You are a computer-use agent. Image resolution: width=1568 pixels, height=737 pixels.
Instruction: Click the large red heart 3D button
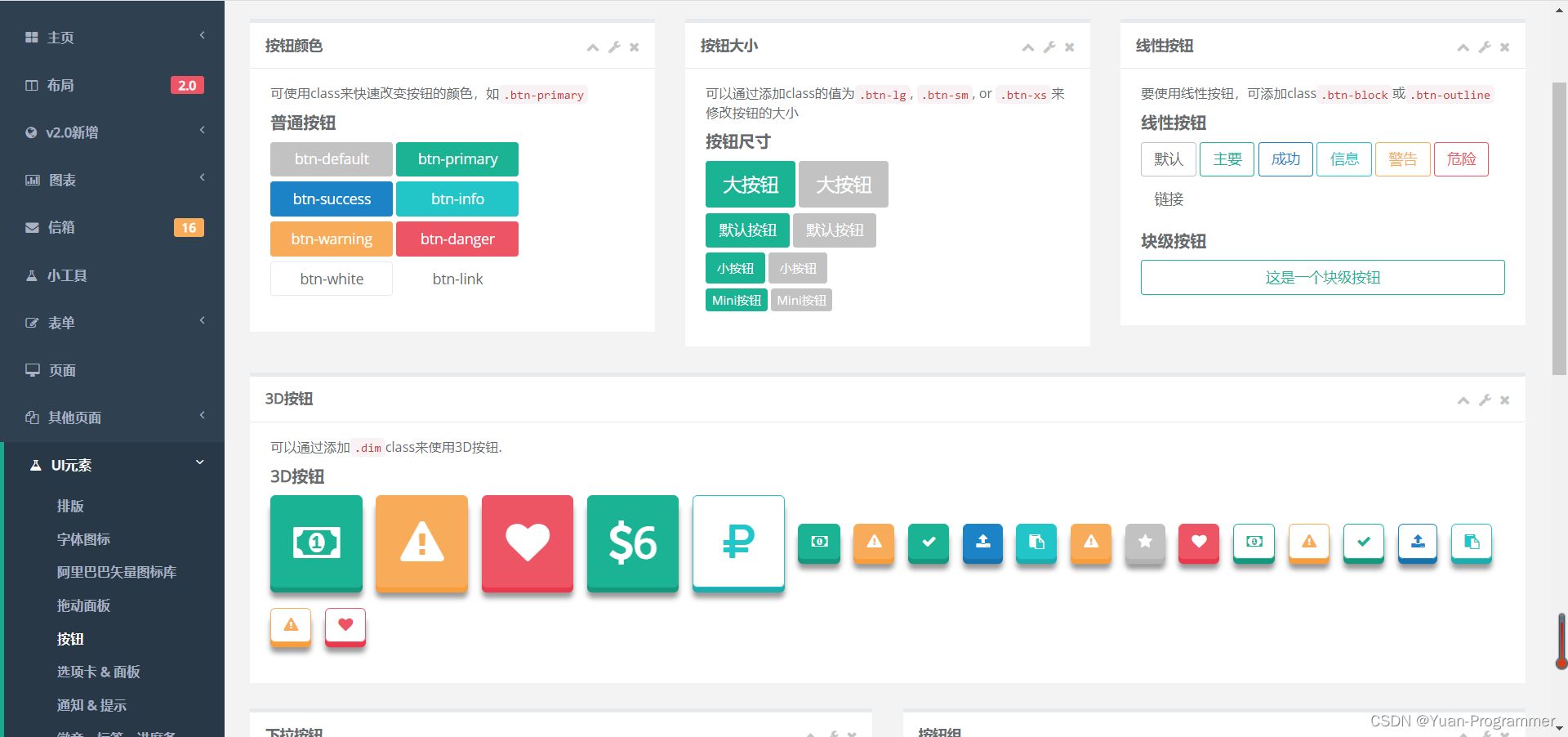pyautogui.click(x=528, y=543)
